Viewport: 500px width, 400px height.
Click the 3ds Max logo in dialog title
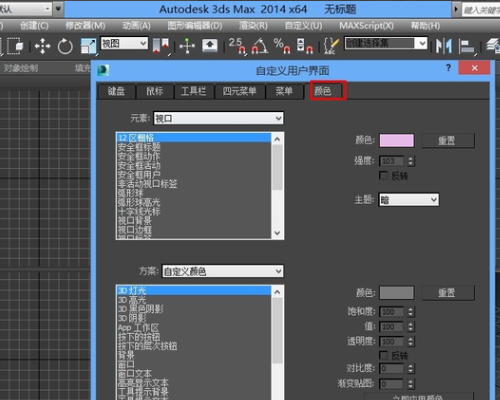tap(103, 70)
